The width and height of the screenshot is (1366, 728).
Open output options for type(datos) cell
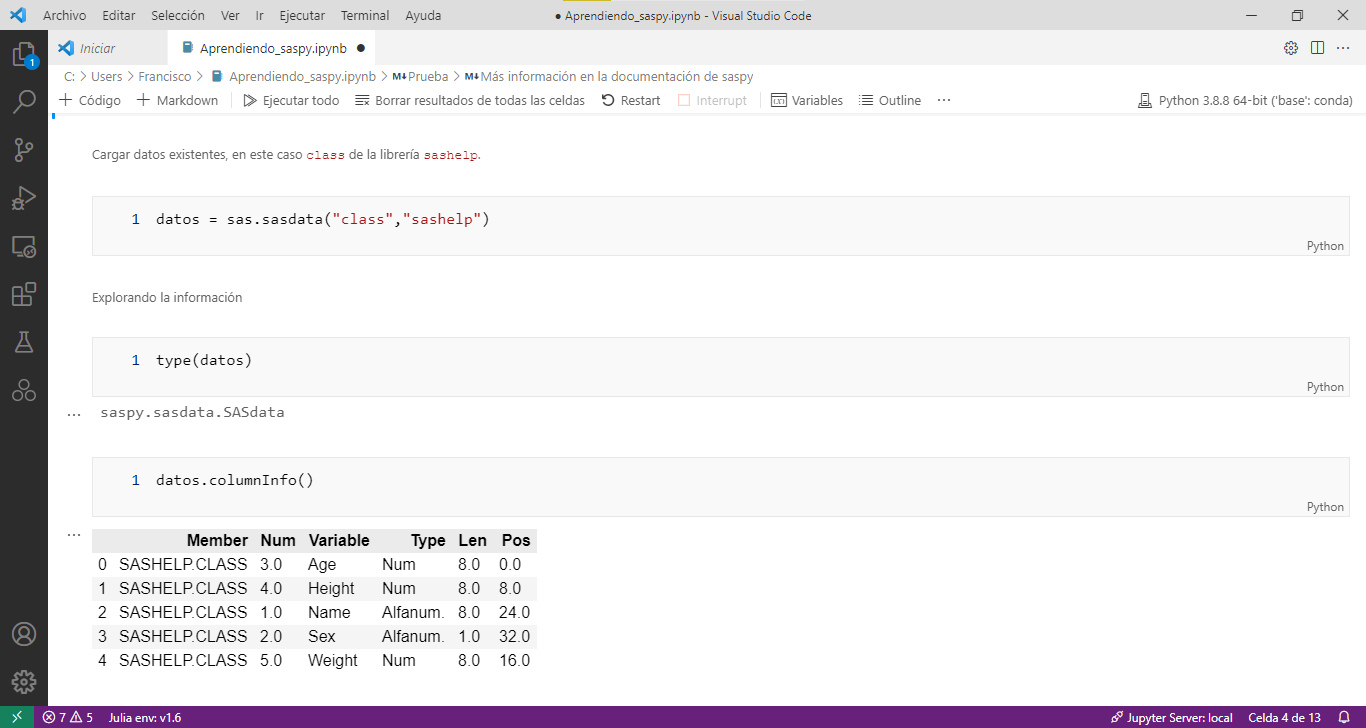pyautogui.click(x=73, y=413)
